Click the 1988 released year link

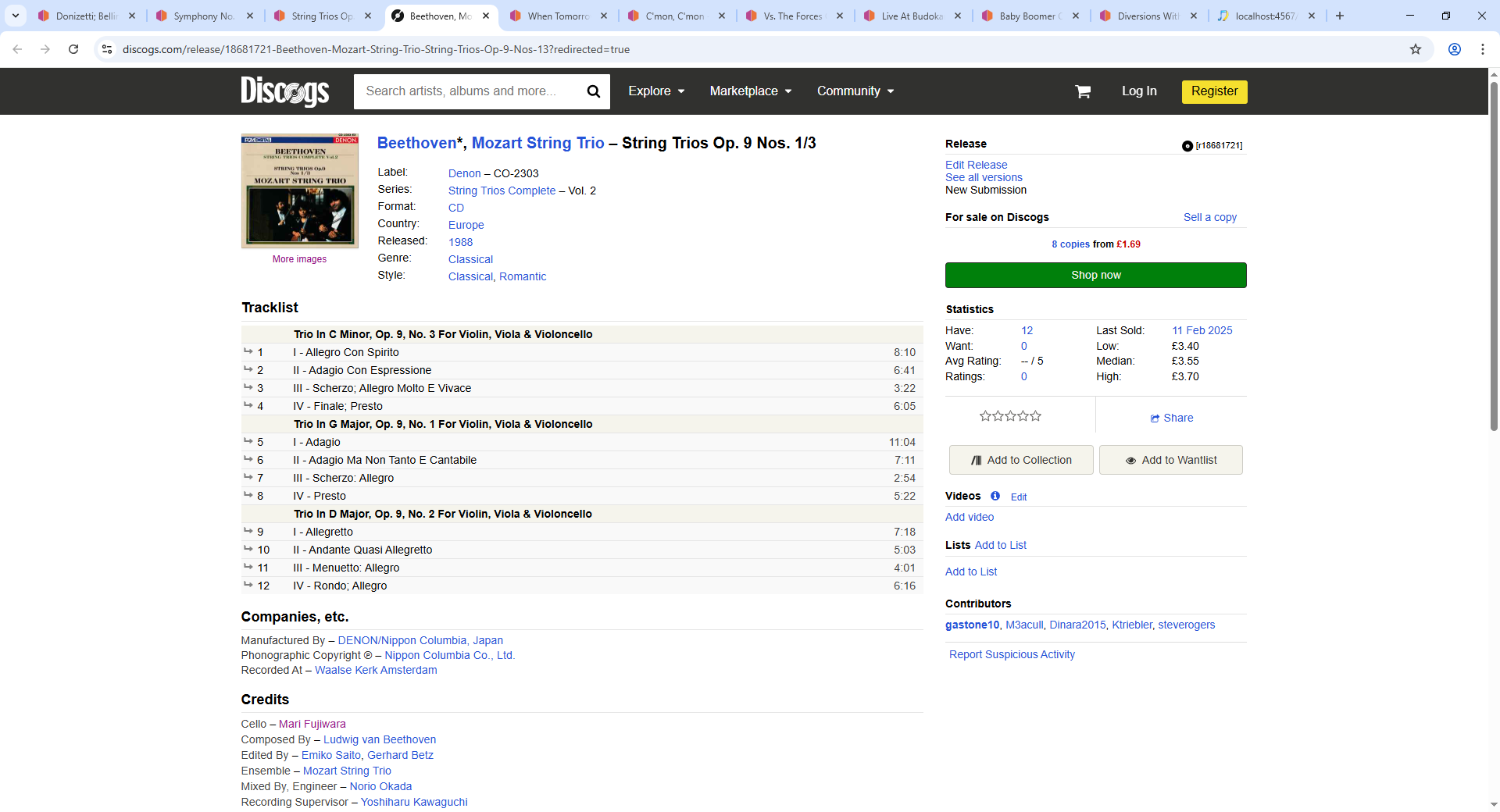(x=460, y=242)
